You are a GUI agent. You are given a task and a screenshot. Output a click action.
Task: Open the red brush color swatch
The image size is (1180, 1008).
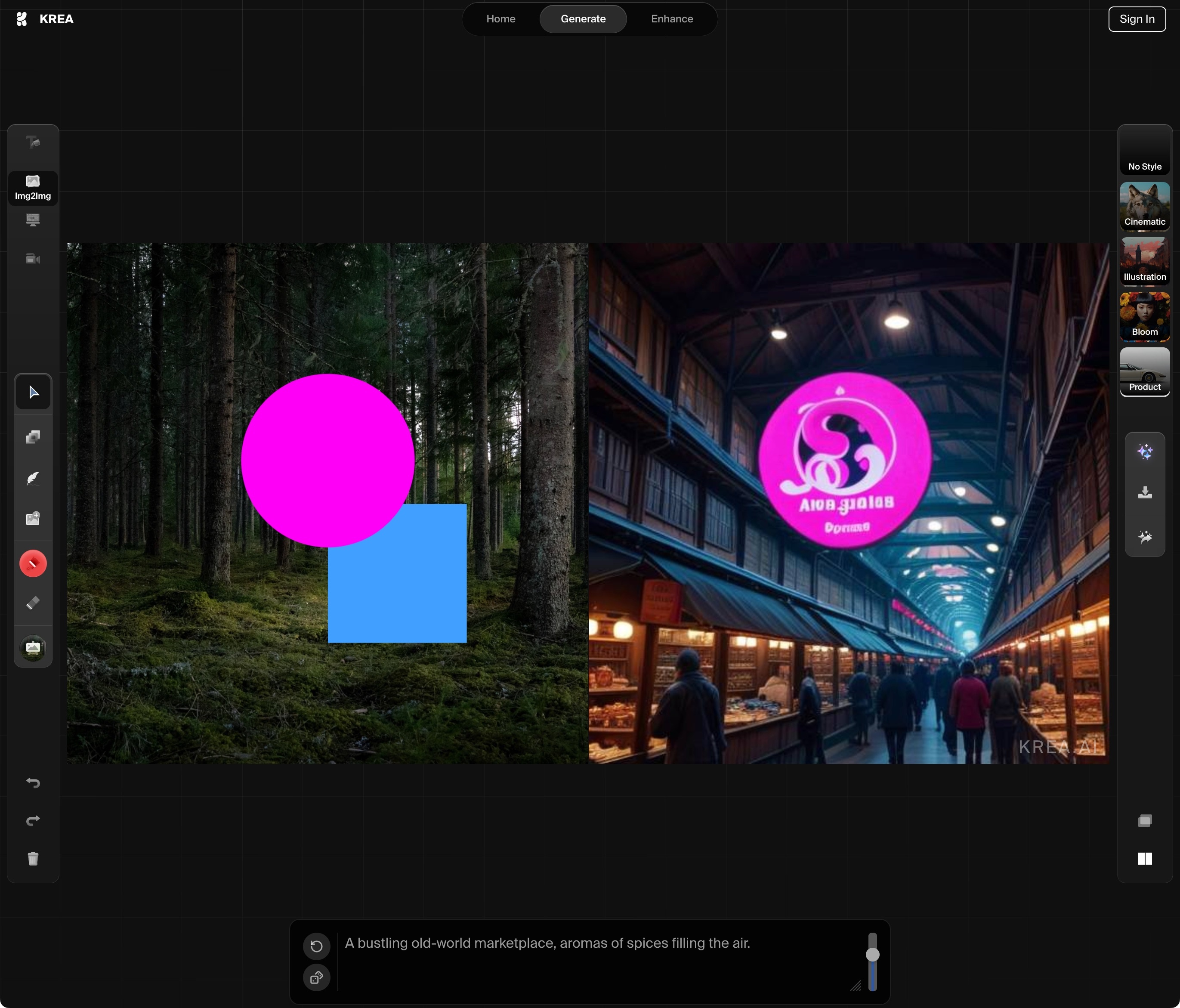tap(33, 564)
